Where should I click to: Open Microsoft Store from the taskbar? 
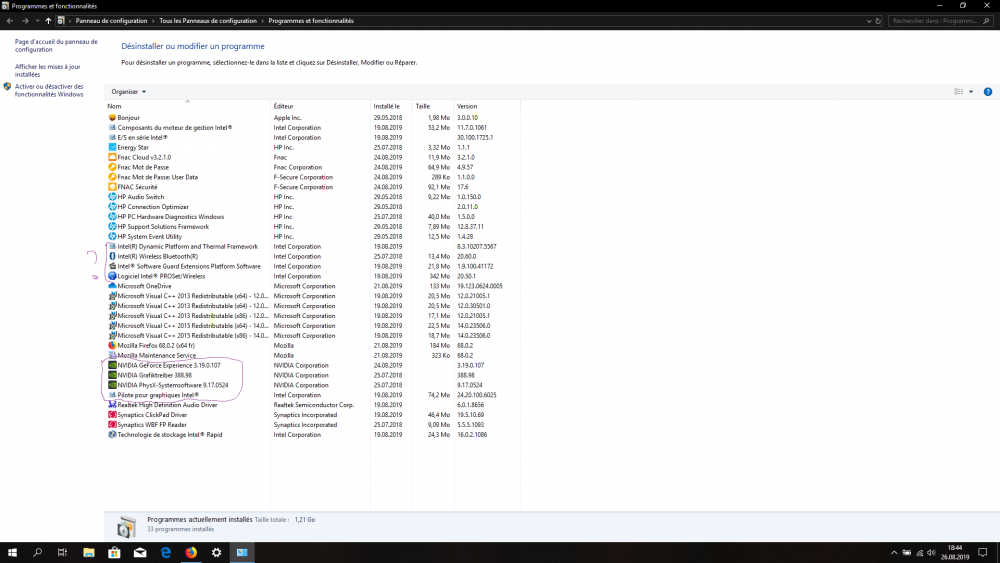pos(114,553)
